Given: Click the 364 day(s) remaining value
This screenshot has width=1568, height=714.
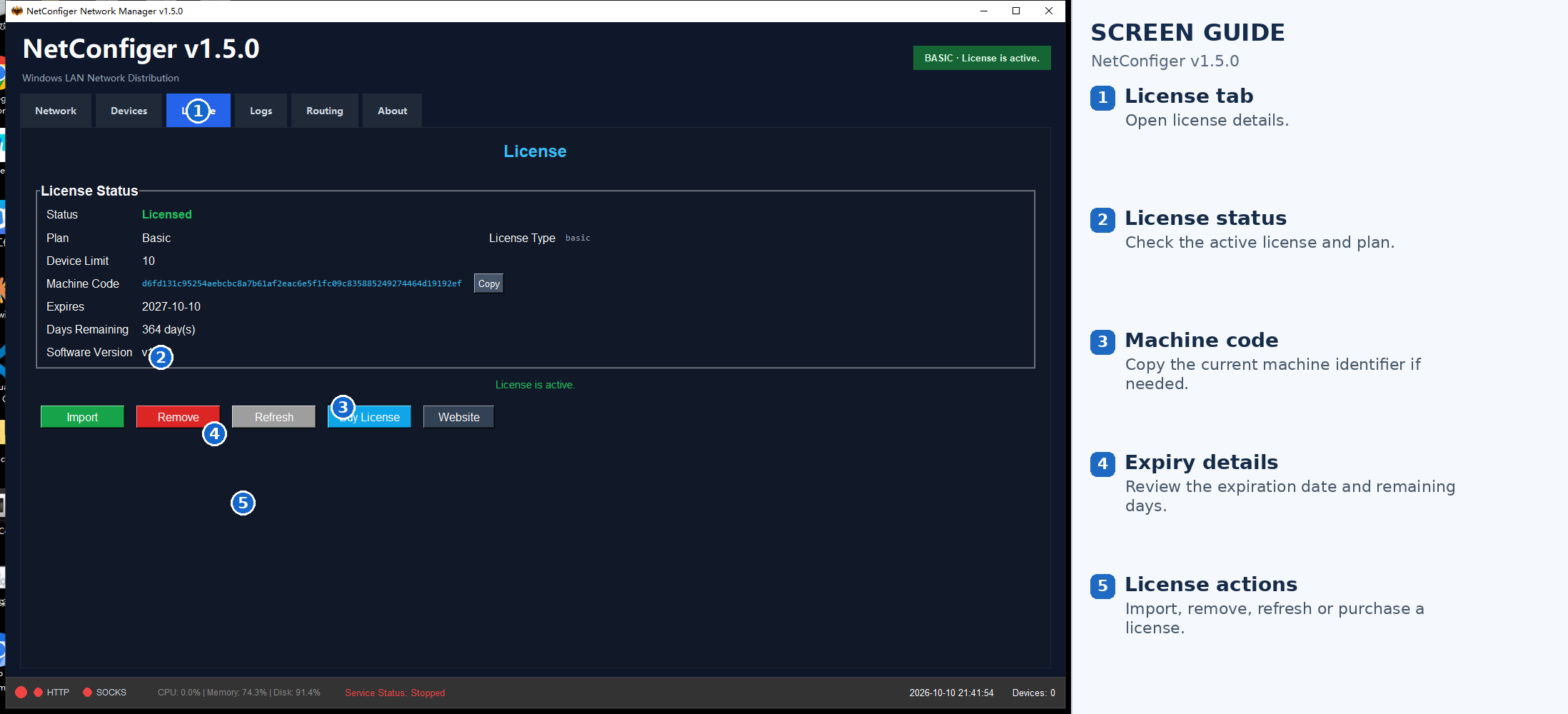Looking at the screenshot, I should (x=169, y=329).
